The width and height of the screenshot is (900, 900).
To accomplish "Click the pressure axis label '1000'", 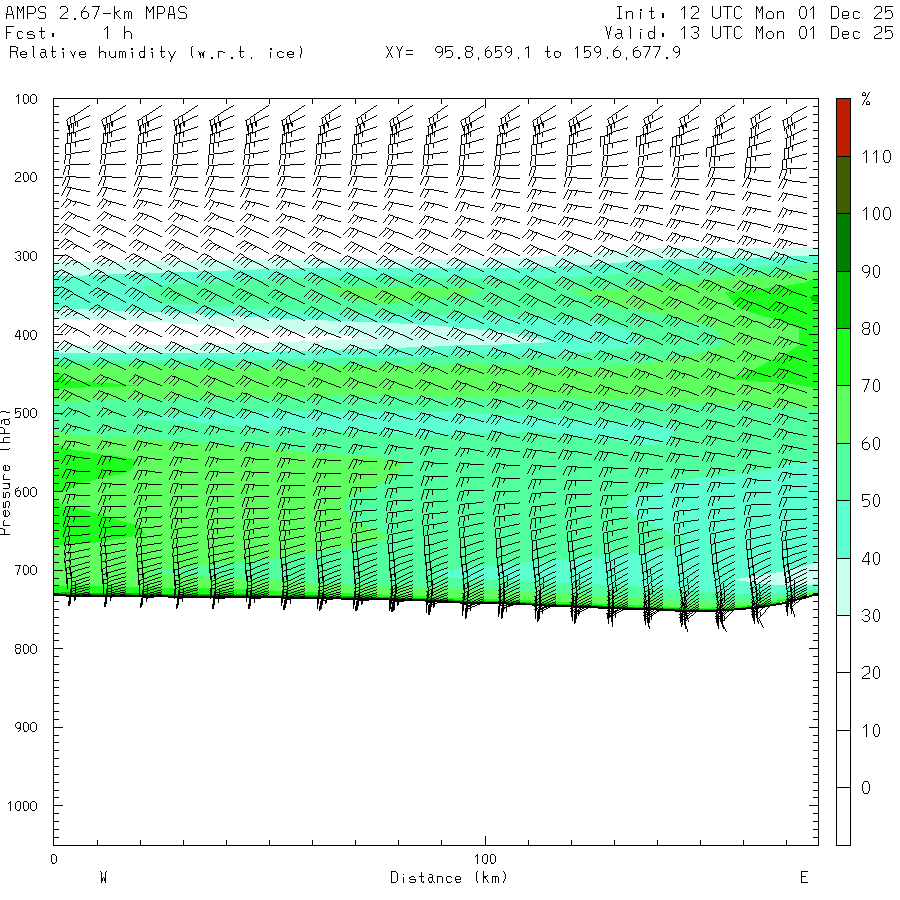I will pos(22,806).
